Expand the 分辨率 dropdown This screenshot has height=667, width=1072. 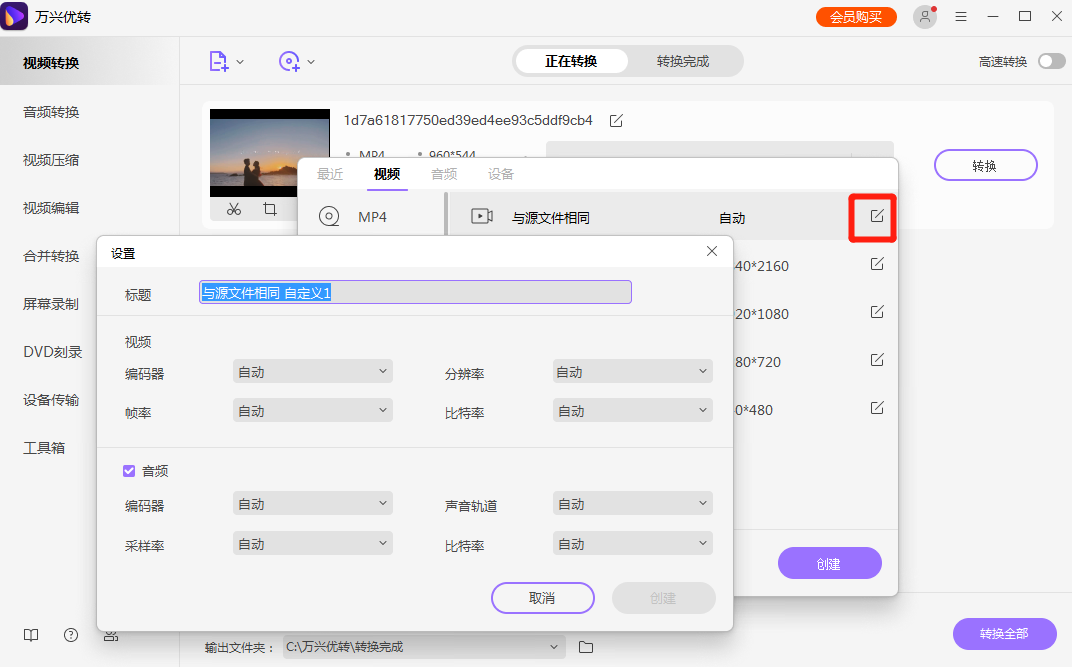[632, 371]
